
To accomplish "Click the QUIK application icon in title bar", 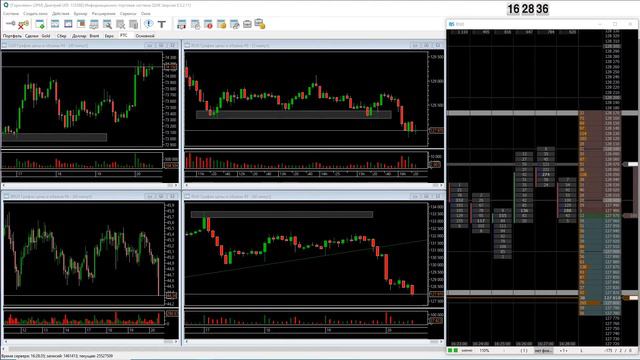I will tap(6, 5).
